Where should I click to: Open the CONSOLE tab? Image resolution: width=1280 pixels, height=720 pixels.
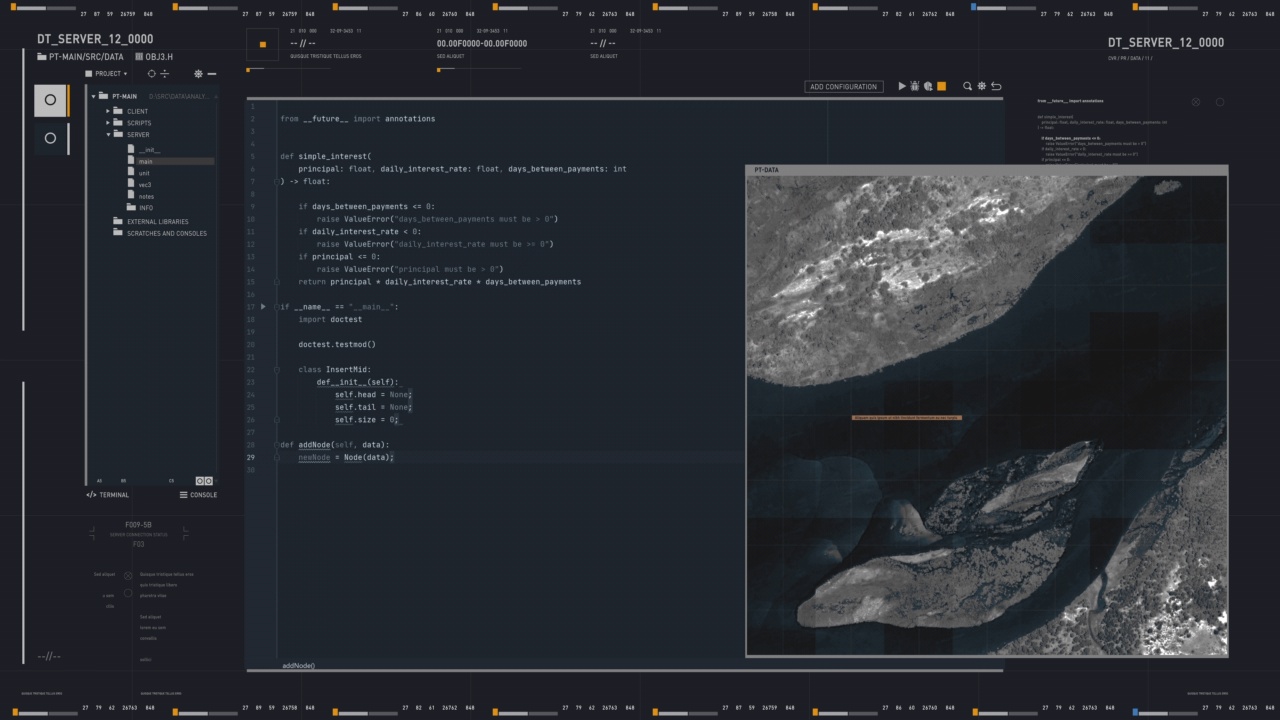pyautogui.click(x=199, y=495)
